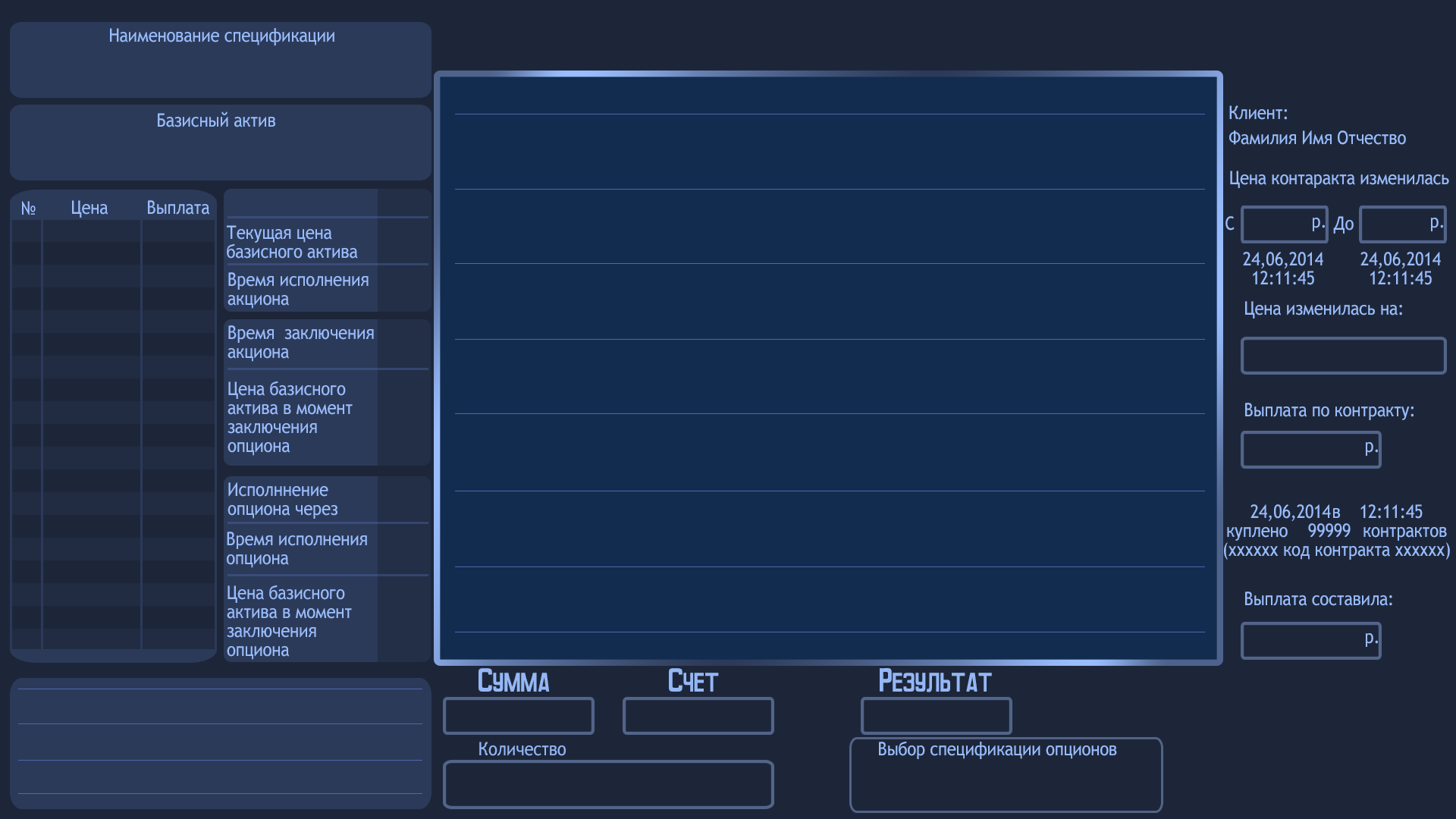Click the Время исполнения опциона row
1456x819 pixels.
click(327, 549)
